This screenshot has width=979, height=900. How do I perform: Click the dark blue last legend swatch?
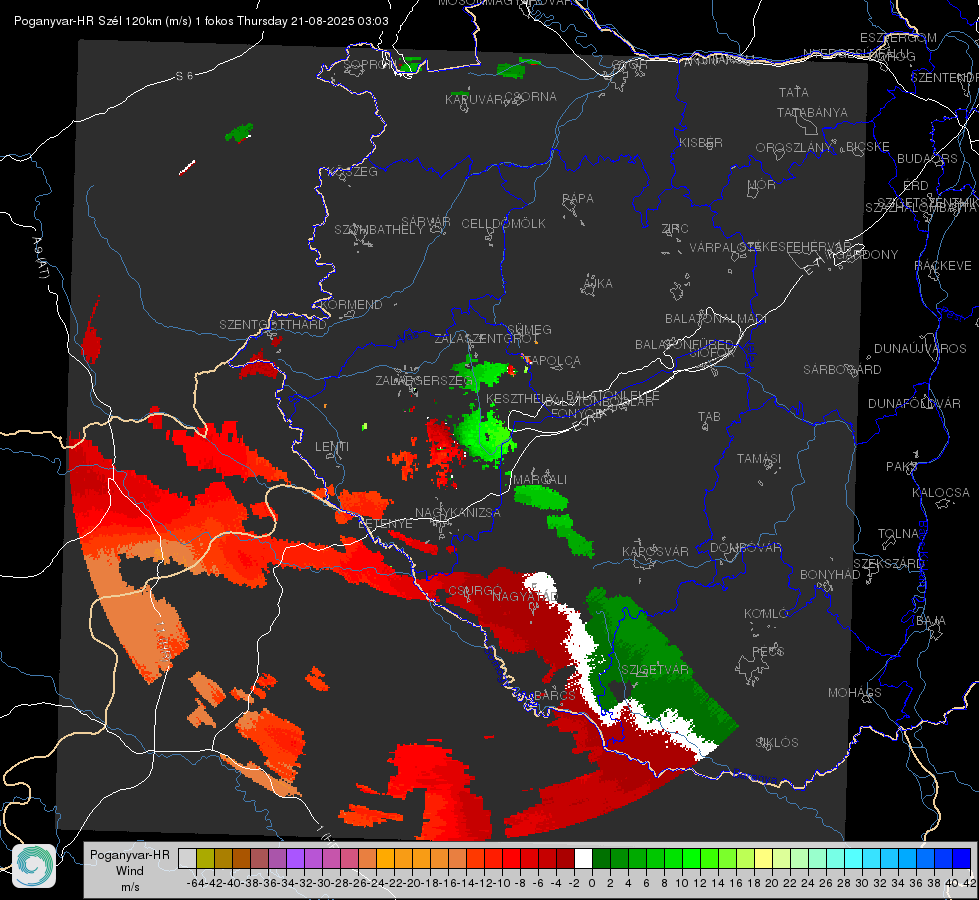962,858
